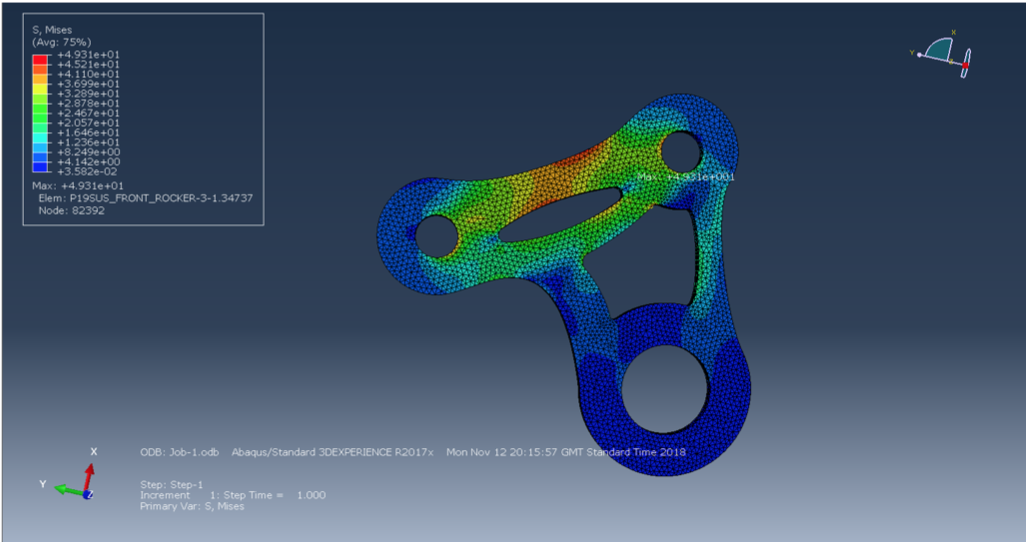The width and height of the screenshot is (1026, 542).
Task: Click the 'Step: Step-1' state block text
Action: coord(172,484)
